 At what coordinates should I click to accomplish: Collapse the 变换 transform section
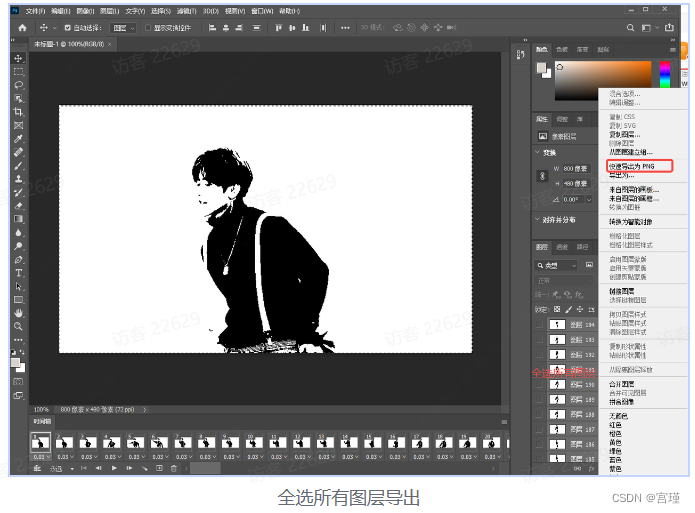[538, 152]
